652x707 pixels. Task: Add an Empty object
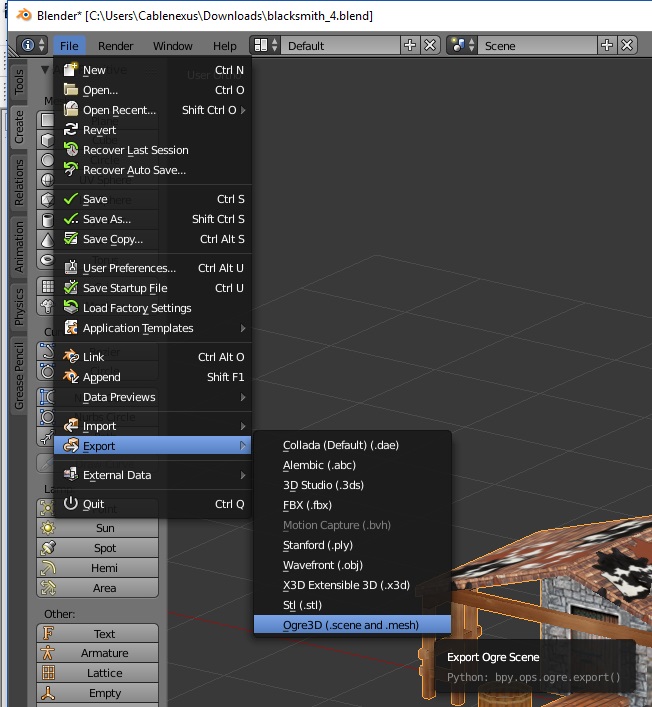98,693
